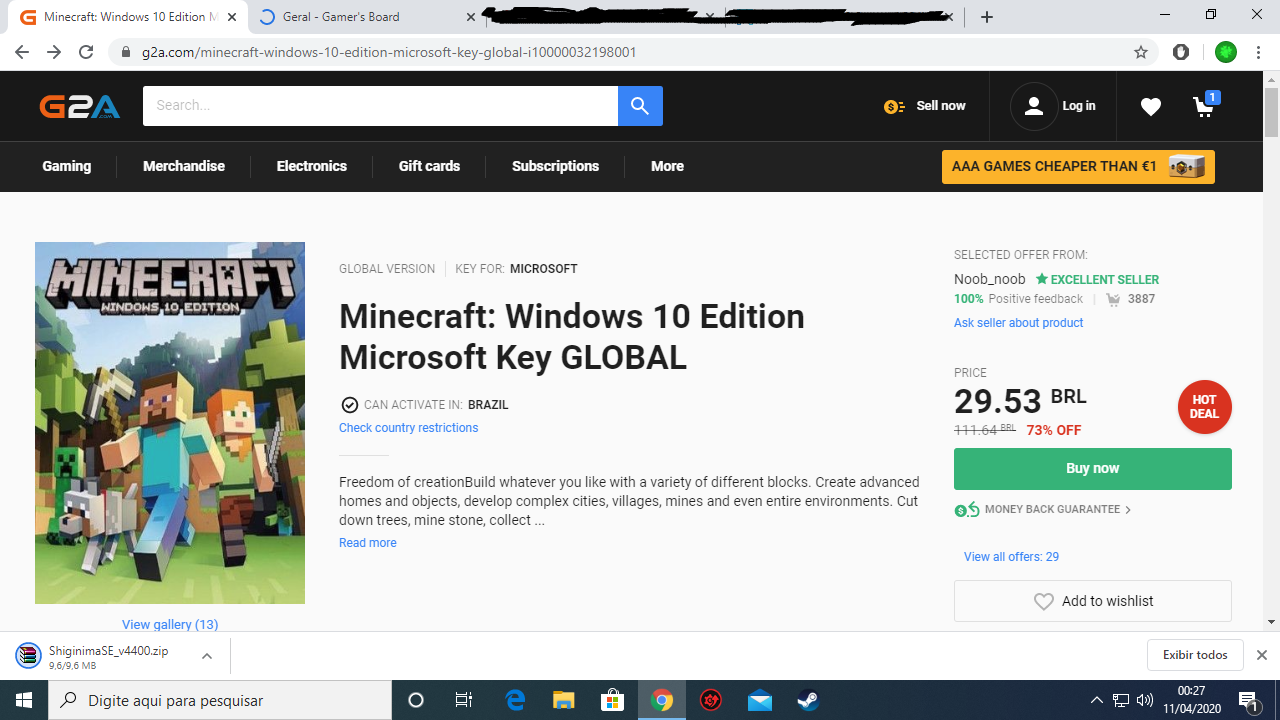Open the wishlist heart icon in header
Screen dimensions: 1280x720
coord(1151,106)
